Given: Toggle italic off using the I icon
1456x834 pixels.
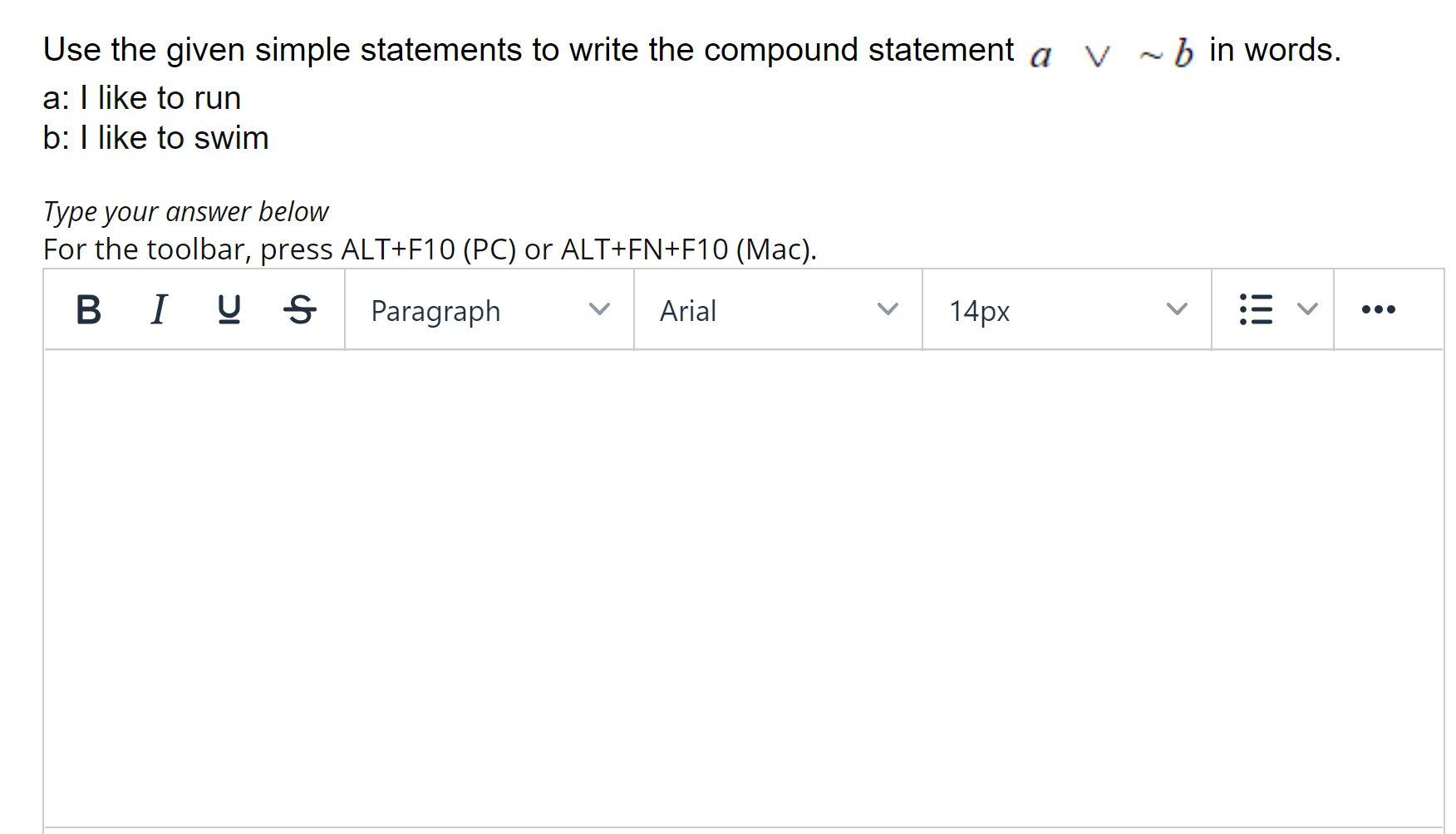Looking at the screenshot, I should [159, 310].
